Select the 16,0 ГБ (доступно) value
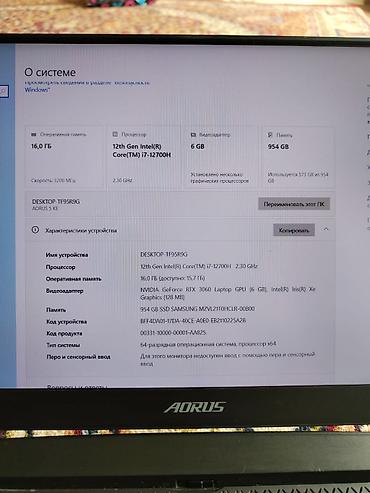This screenshot has height=493, width=370. (x=173, y=278)
